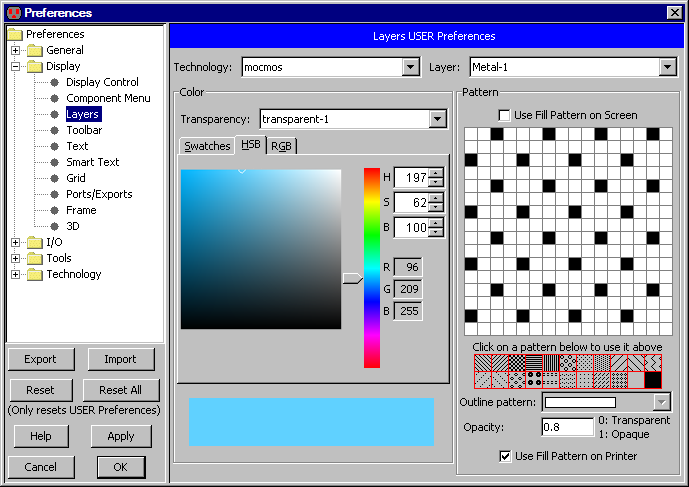Pick the diamond grid fill pattern
This screenshot has height=487, width=689.
(x=619, y=380)
